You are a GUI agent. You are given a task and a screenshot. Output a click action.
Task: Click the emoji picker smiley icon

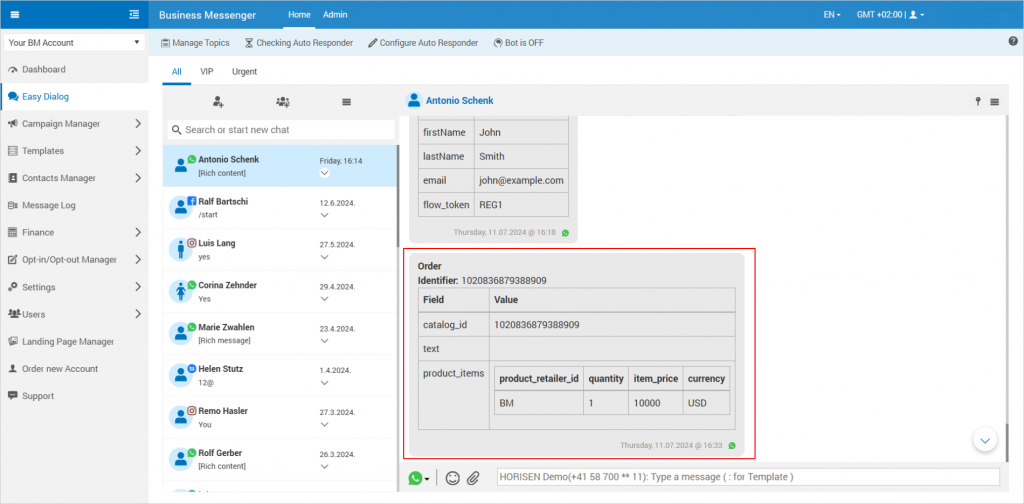pyautogui.click(x=452, y=478)
